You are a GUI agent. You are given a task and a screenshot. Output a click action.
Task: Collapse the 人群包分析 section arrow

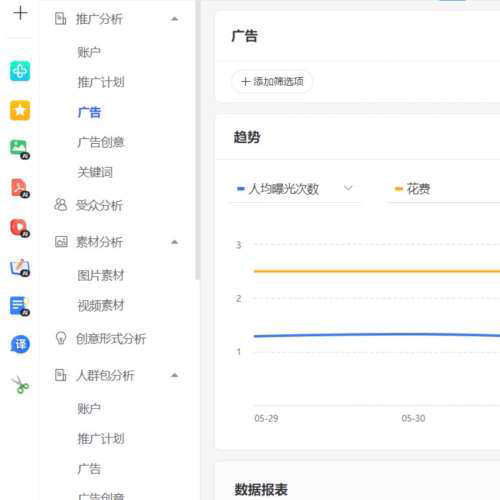click(174, 375)
